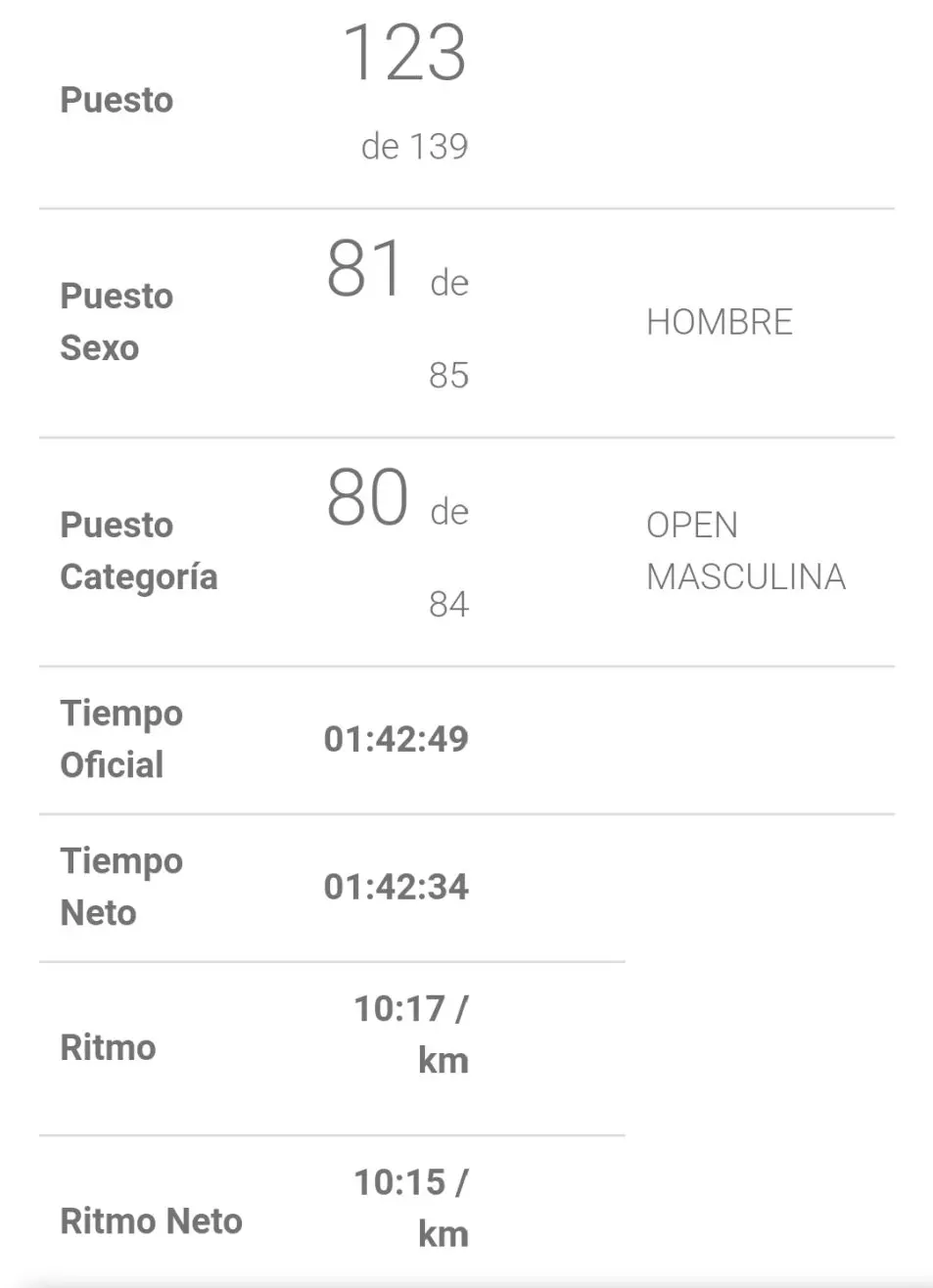Click the Tiempo Neto label
The image size is (933, 1288).
121,887
